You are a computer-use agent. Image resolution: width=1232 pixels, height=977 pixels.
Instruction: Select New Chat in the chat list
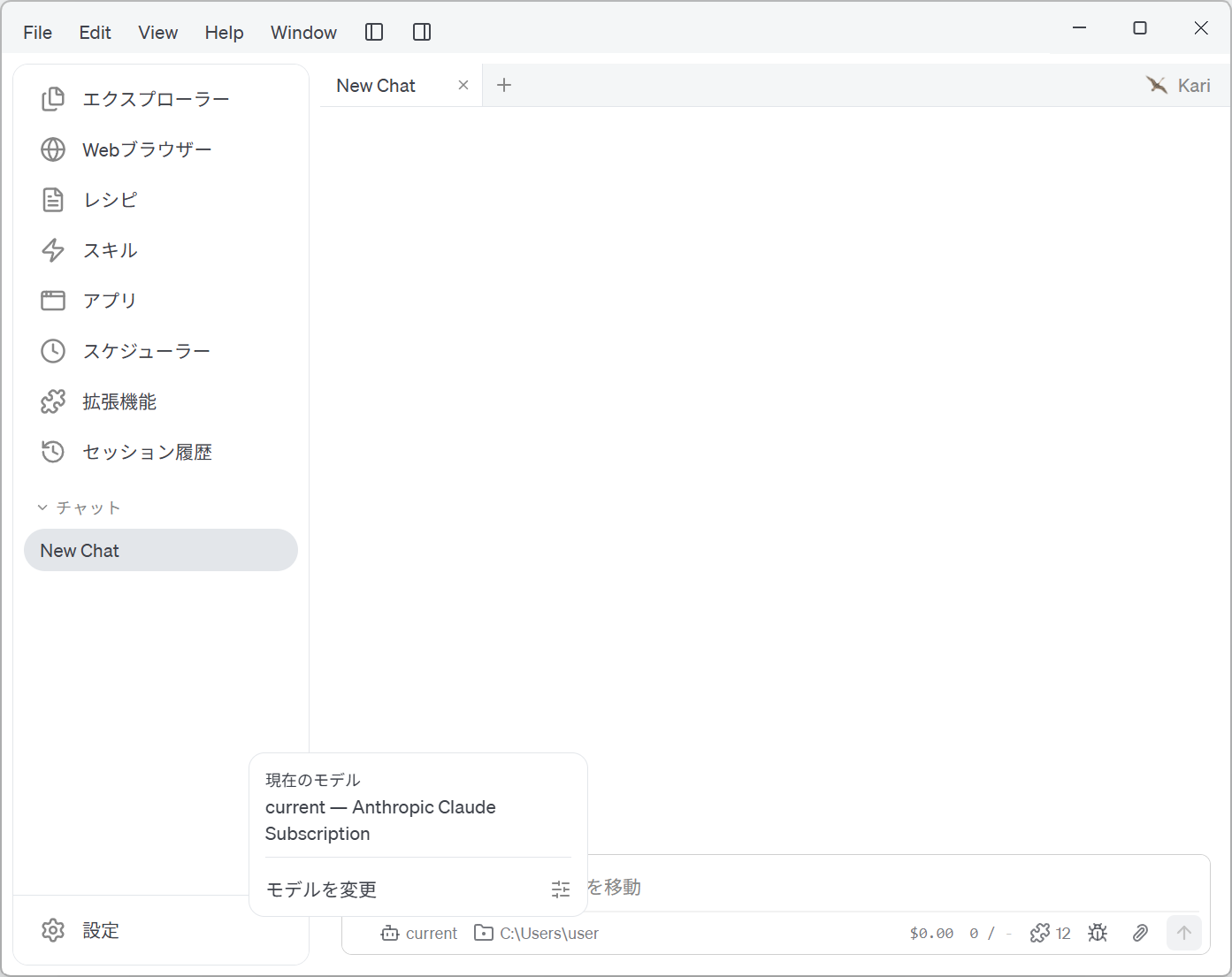[161, 550]
